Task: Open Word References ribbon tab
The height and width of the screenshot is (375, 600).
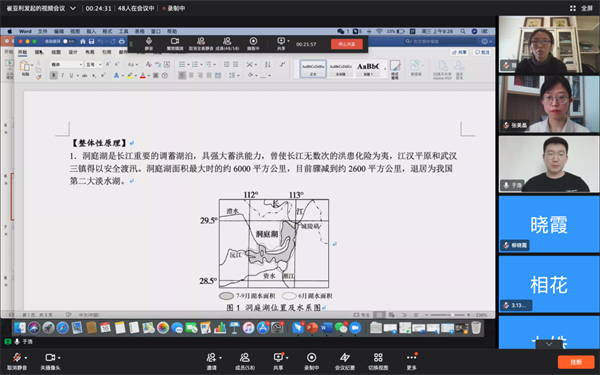Action: [106, 52]
